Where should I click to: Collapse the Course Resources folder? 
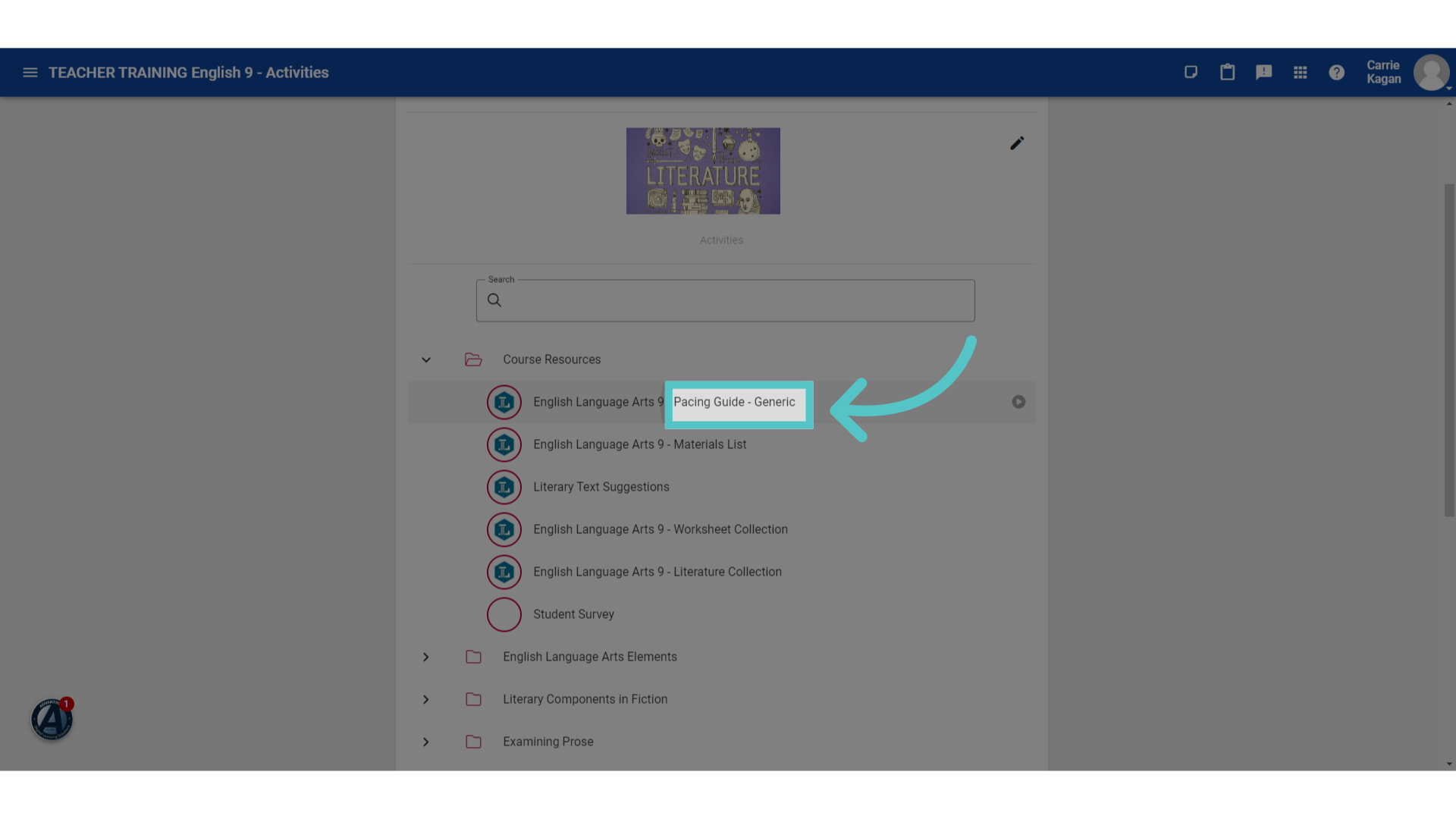pyautogui.click(x=426, y=359)
